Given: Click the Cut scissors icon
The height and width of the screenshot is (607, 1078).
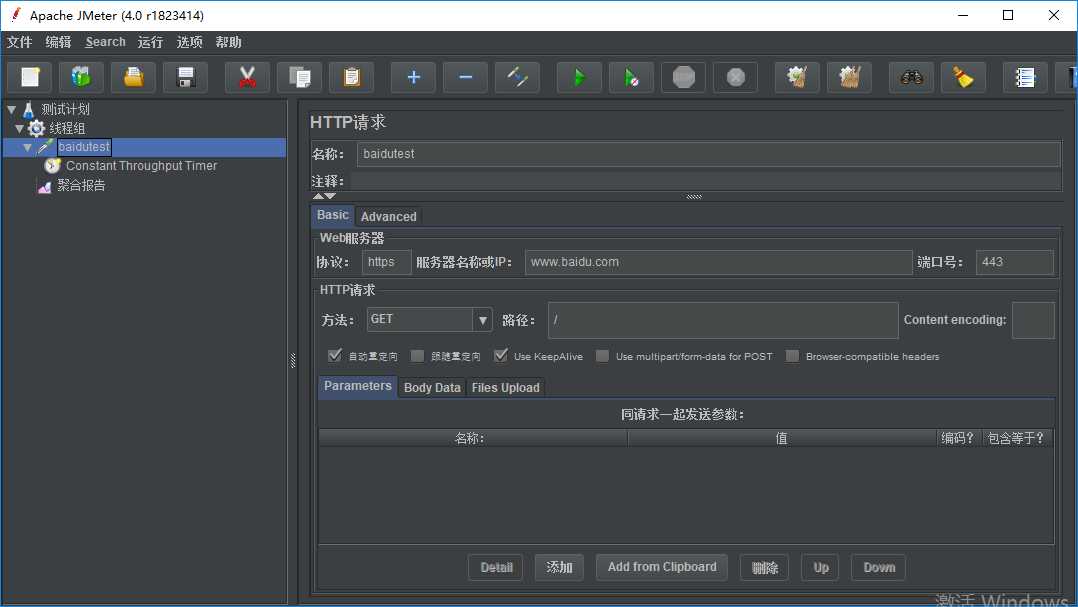Looking at the screenshot, I should point(247,77).
